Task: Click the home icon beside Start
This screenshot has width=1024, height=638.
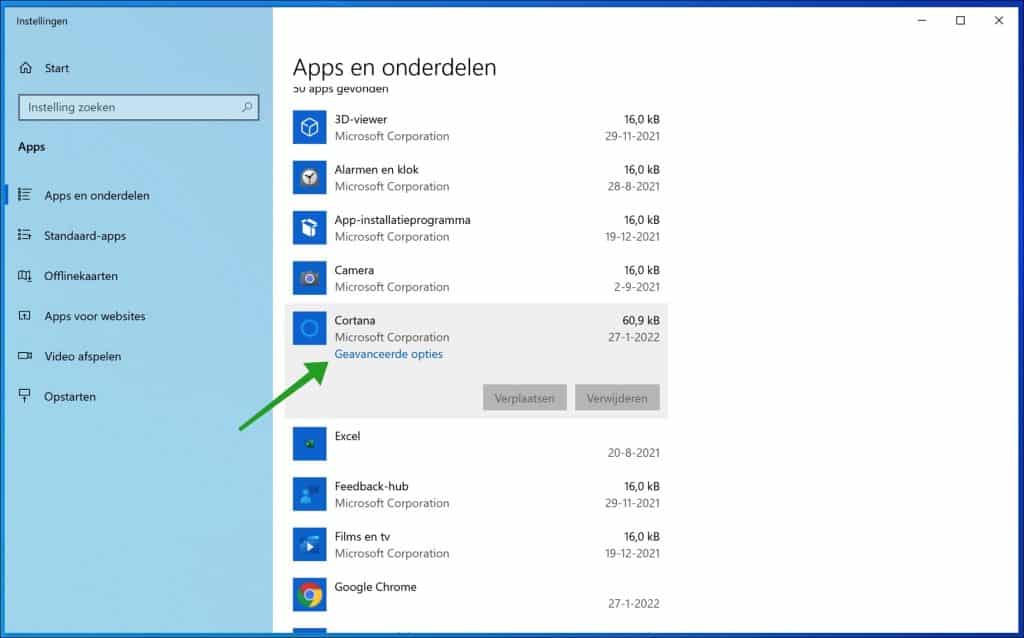Action: point(25,68)
